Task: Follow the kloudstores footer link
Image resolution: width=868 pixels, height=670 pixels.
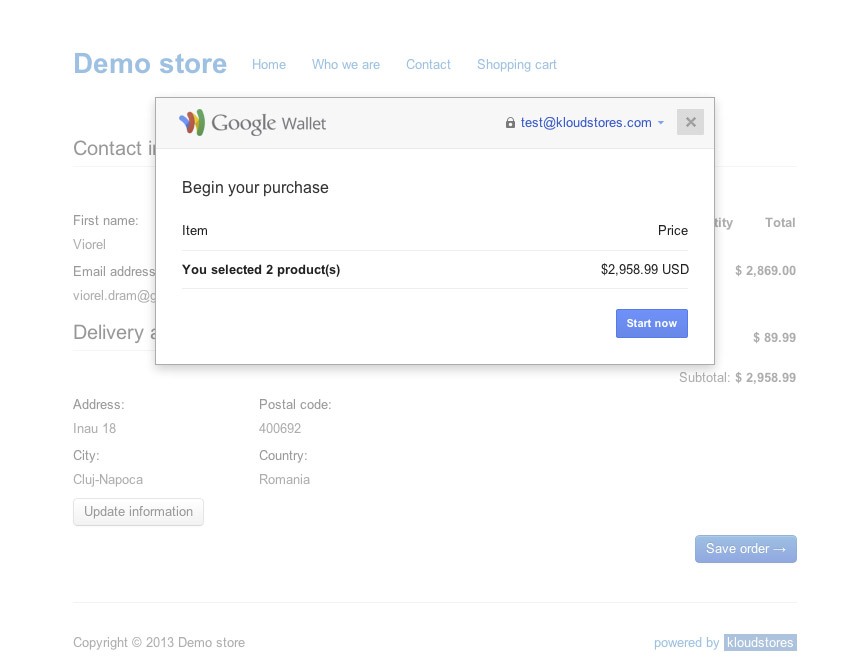Action: point(760,642)
